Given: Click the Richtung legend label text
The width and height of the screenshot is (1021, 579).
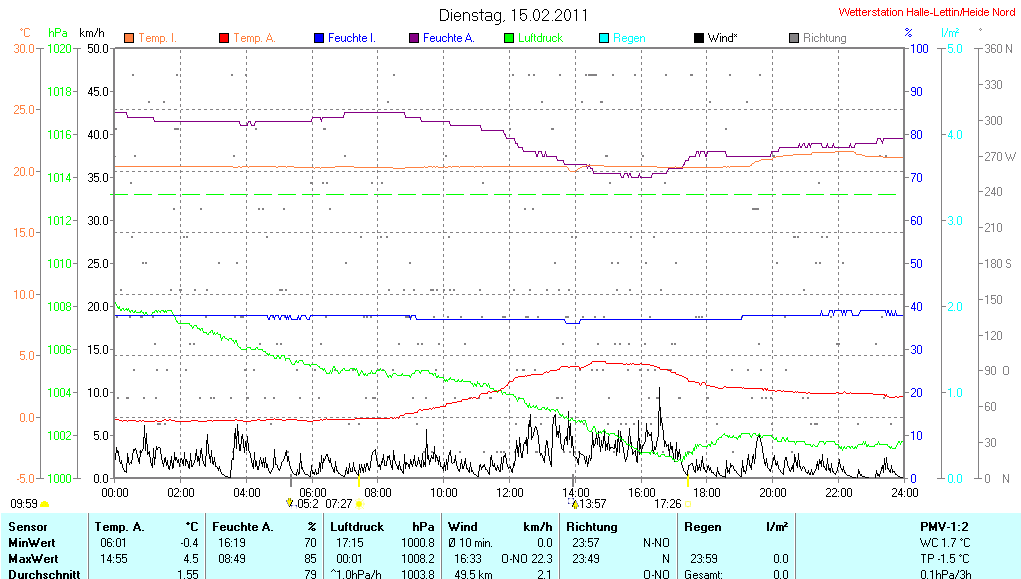Looking at the screenshot, I should coord(825,38).
